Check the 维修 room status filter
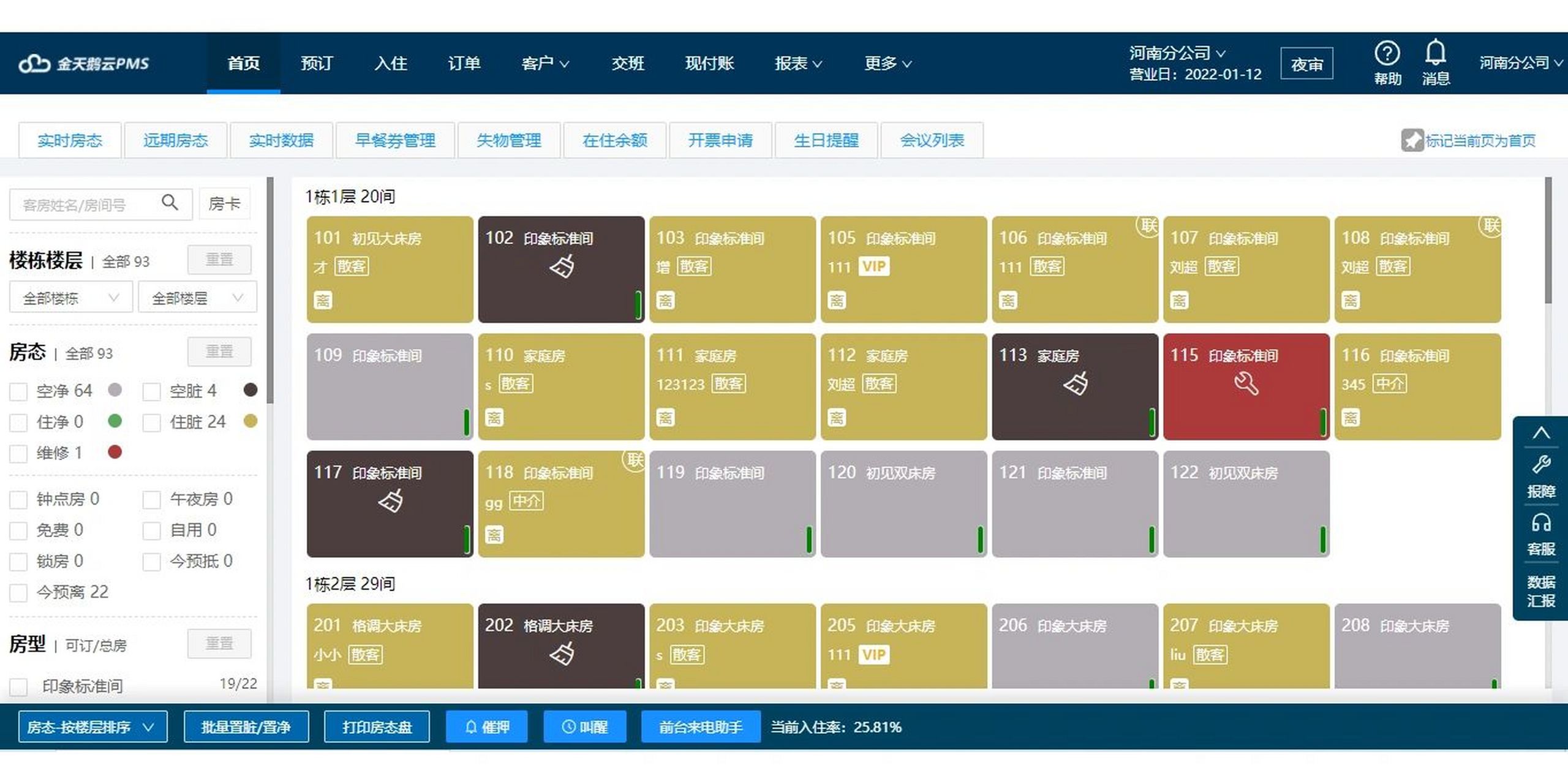 (x=18, y=453)
